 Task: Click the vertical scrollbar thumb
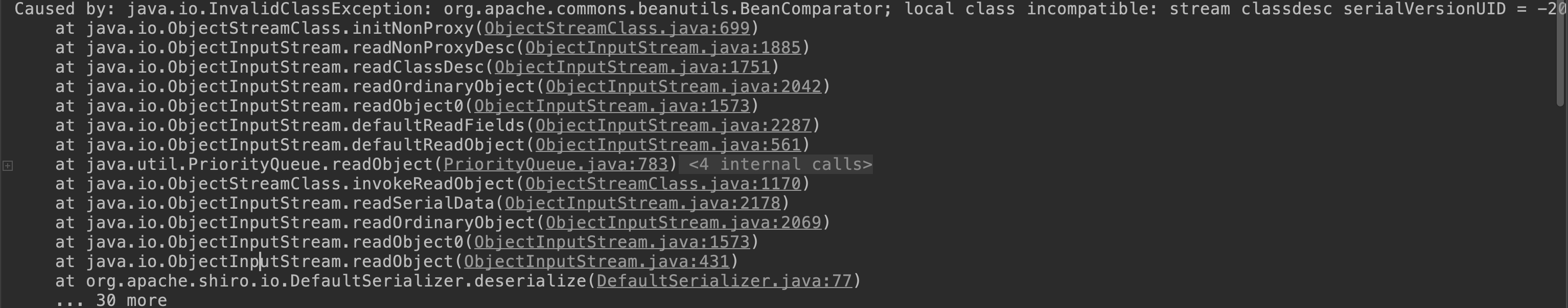[1559, 53]
